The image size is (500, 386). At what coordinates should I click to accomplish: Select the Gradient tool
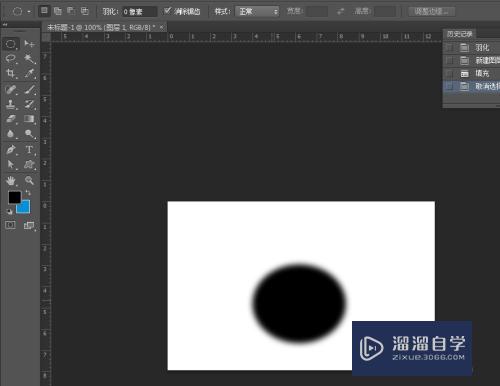click(29, 119)
